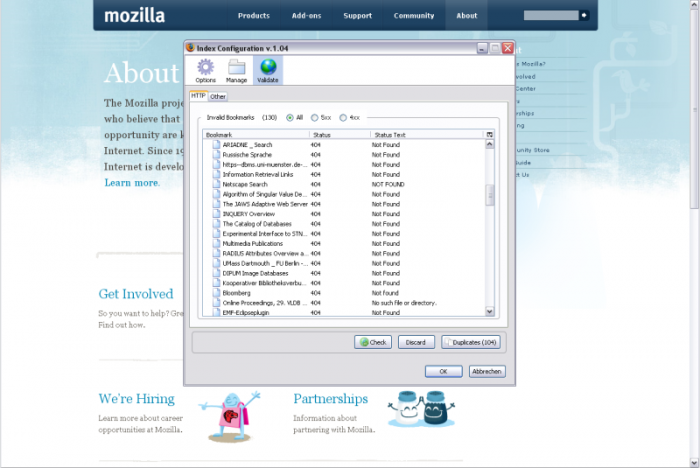Open Add-ons menu on Mozilla page
This screenshot has height=468, width=700.
[x=306, y=16]
